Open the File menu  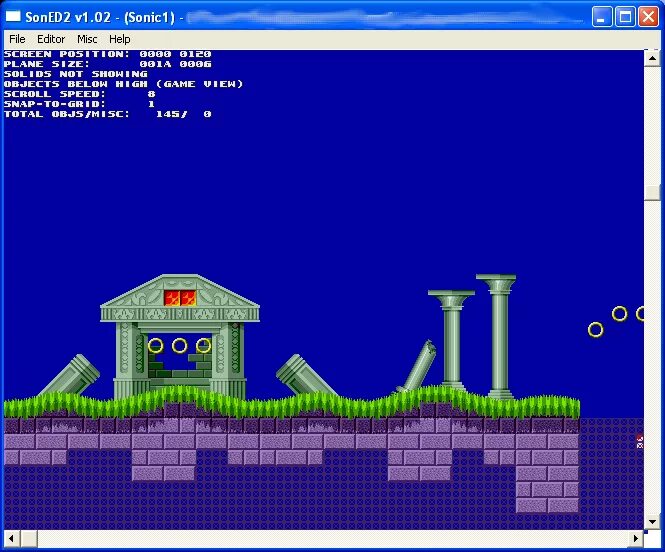(x=17, y=39)
